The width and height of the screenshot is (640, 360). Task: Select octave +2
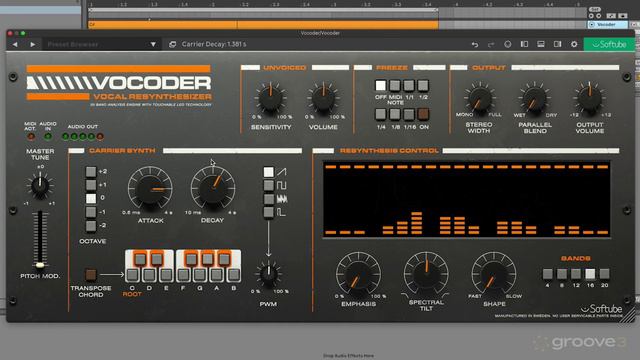point(91,171)
